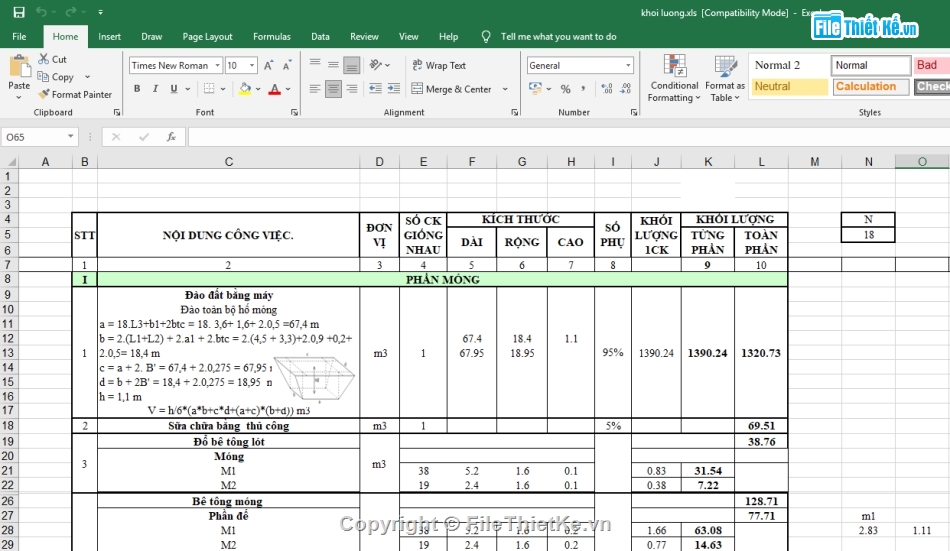Toggle Bold formatting

coord(137,88)
